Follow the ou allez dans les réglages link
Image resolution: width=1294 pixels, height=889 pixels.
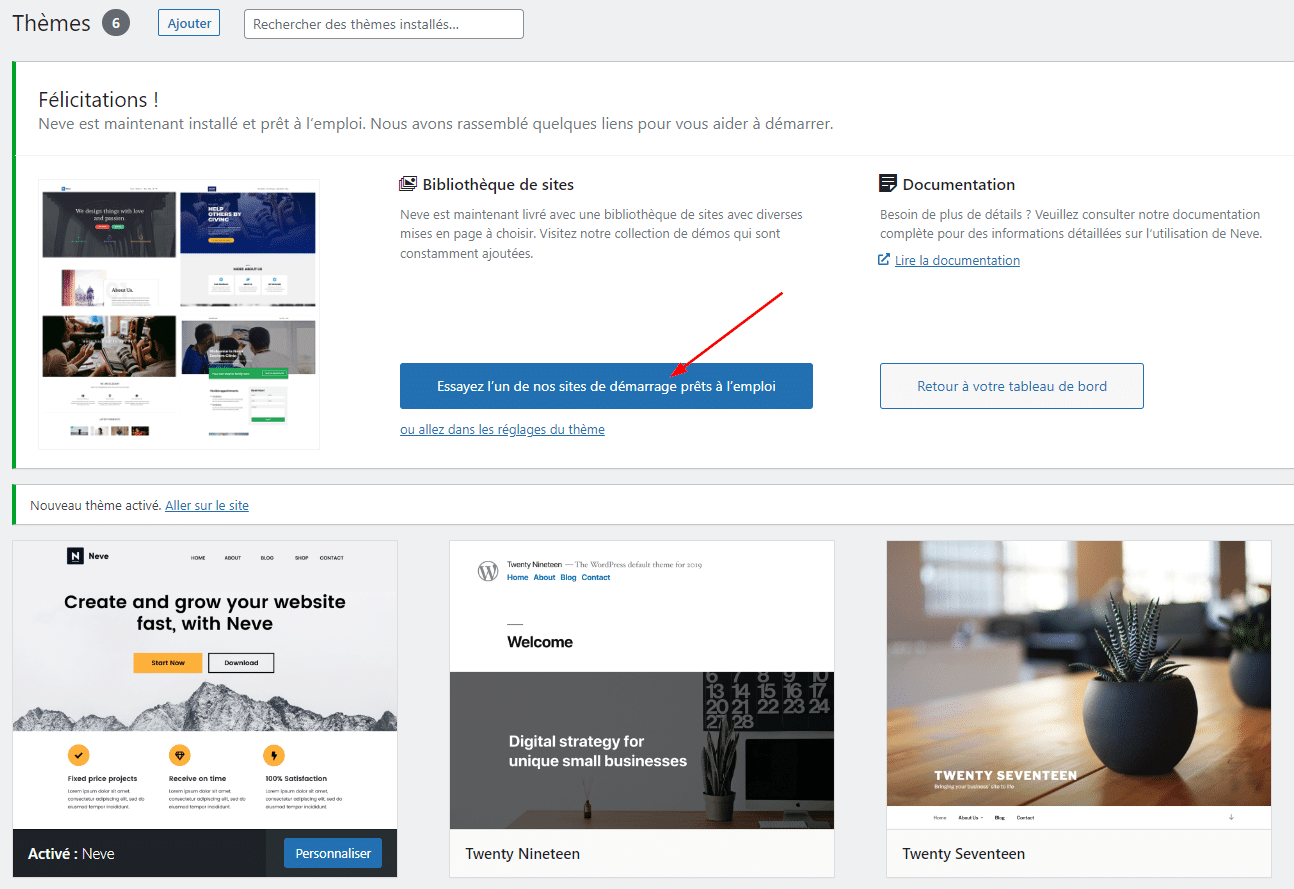tap(502, 429)
